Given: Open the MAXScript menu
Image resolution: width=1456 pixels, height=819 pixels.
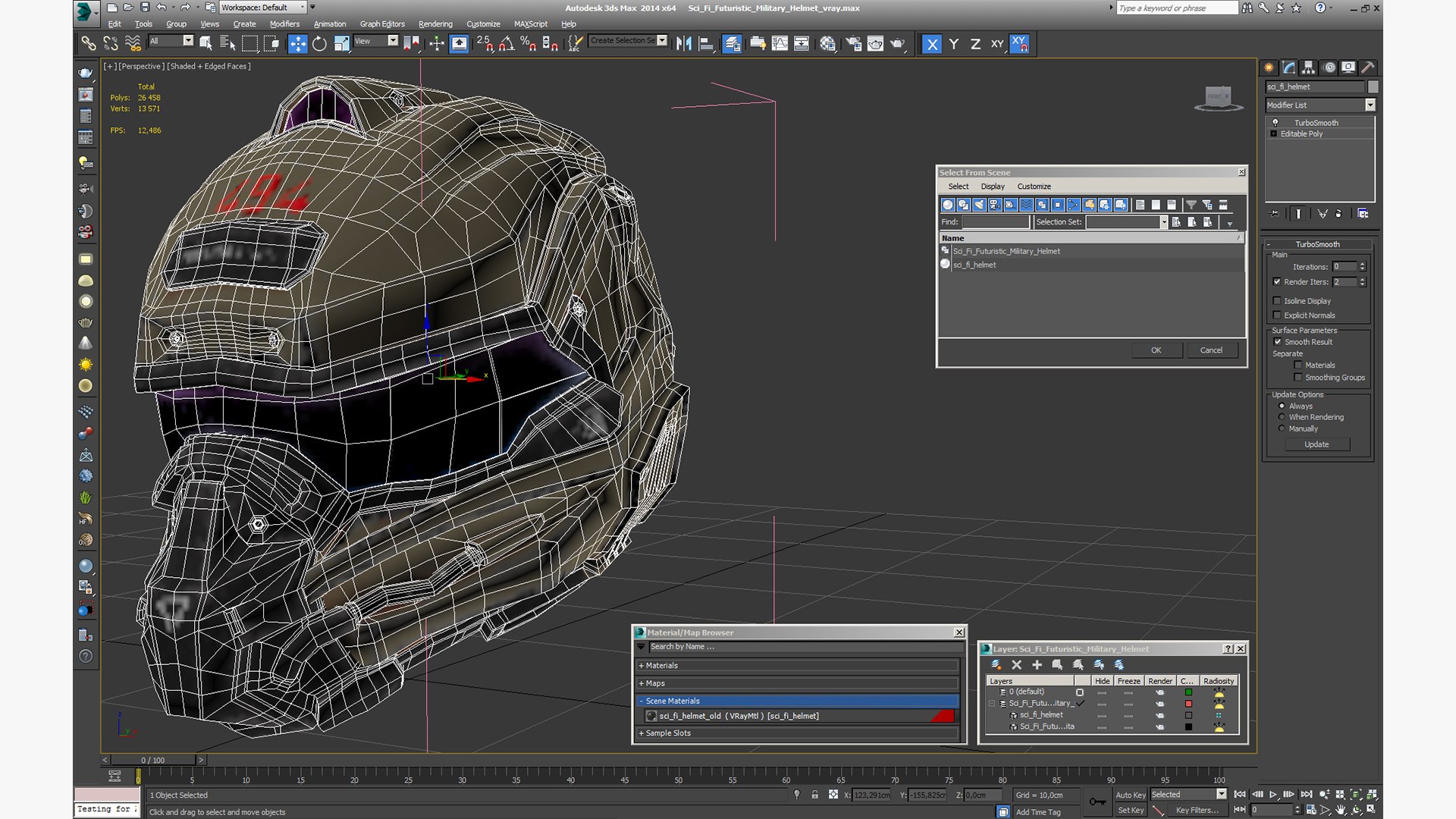Looking at the screenshot, I should (531, 24).
